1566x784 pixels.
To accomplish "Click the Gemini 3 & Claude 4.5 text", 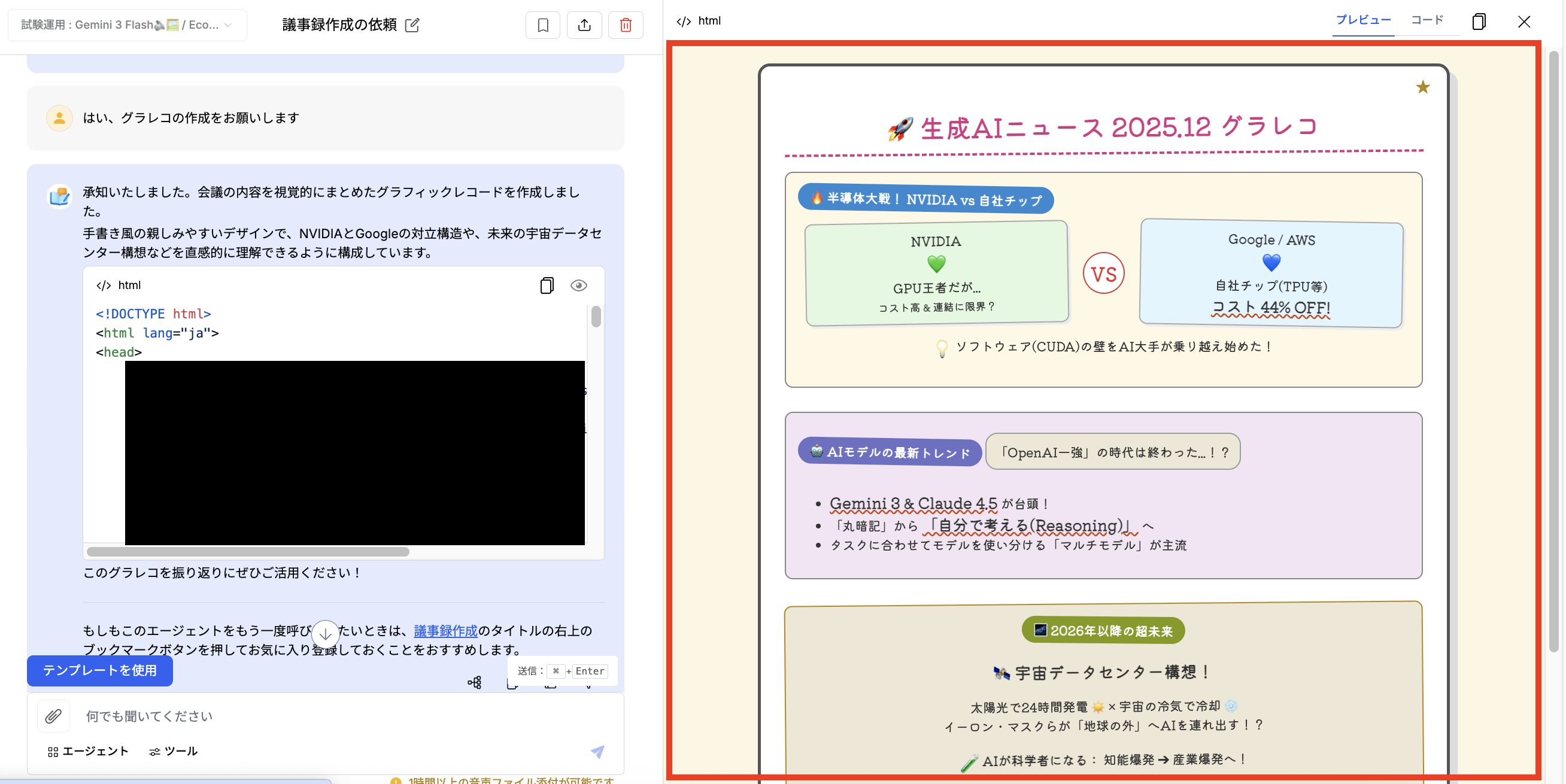I will pos(913,504).
